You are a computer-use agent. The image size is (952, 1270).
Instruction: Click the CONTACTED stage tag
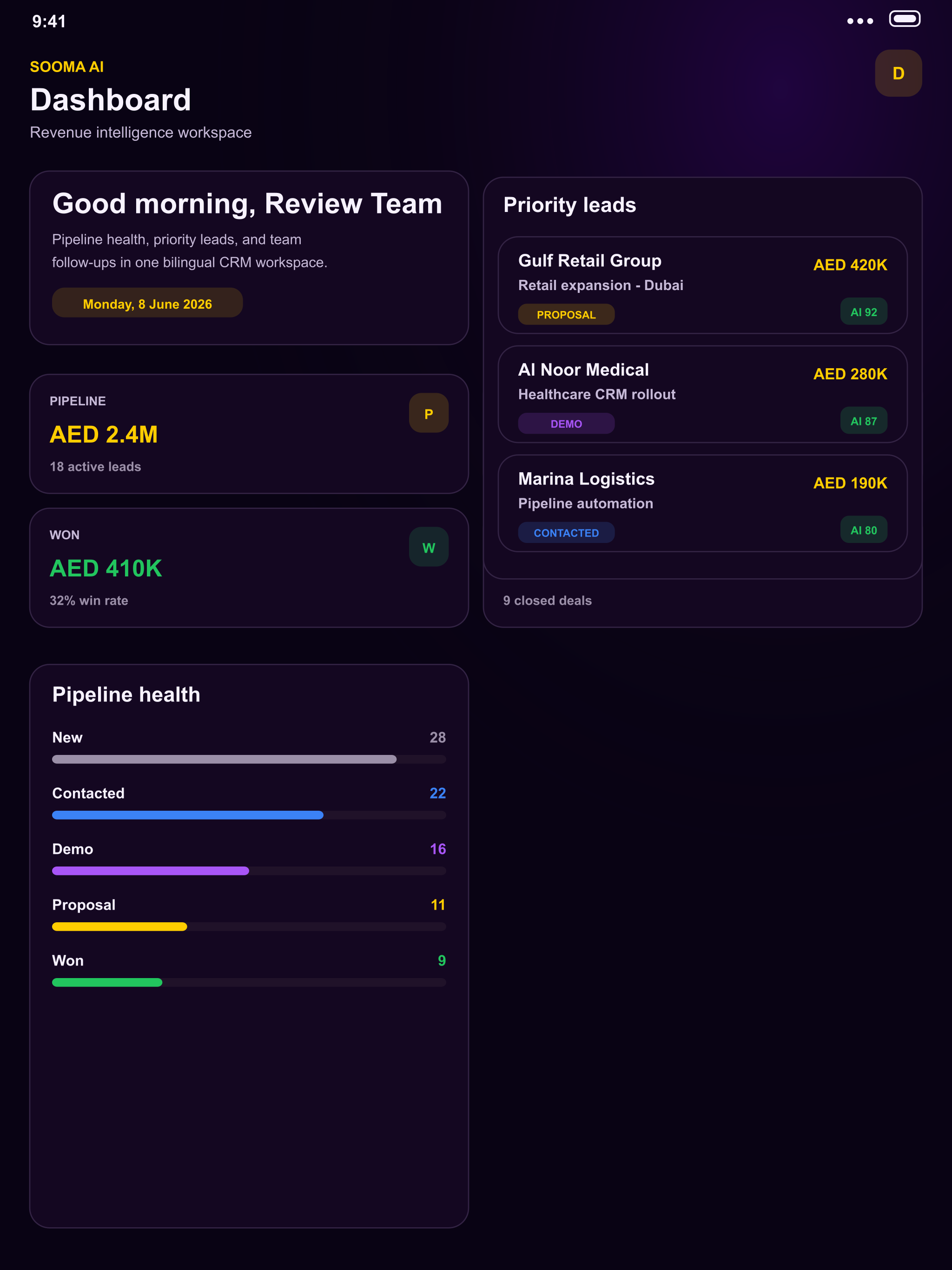point(566,532)
